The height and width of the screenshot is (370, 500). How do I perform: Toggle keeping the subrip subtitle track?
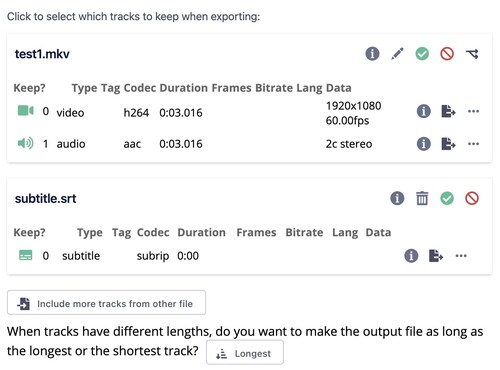point(26,255)
